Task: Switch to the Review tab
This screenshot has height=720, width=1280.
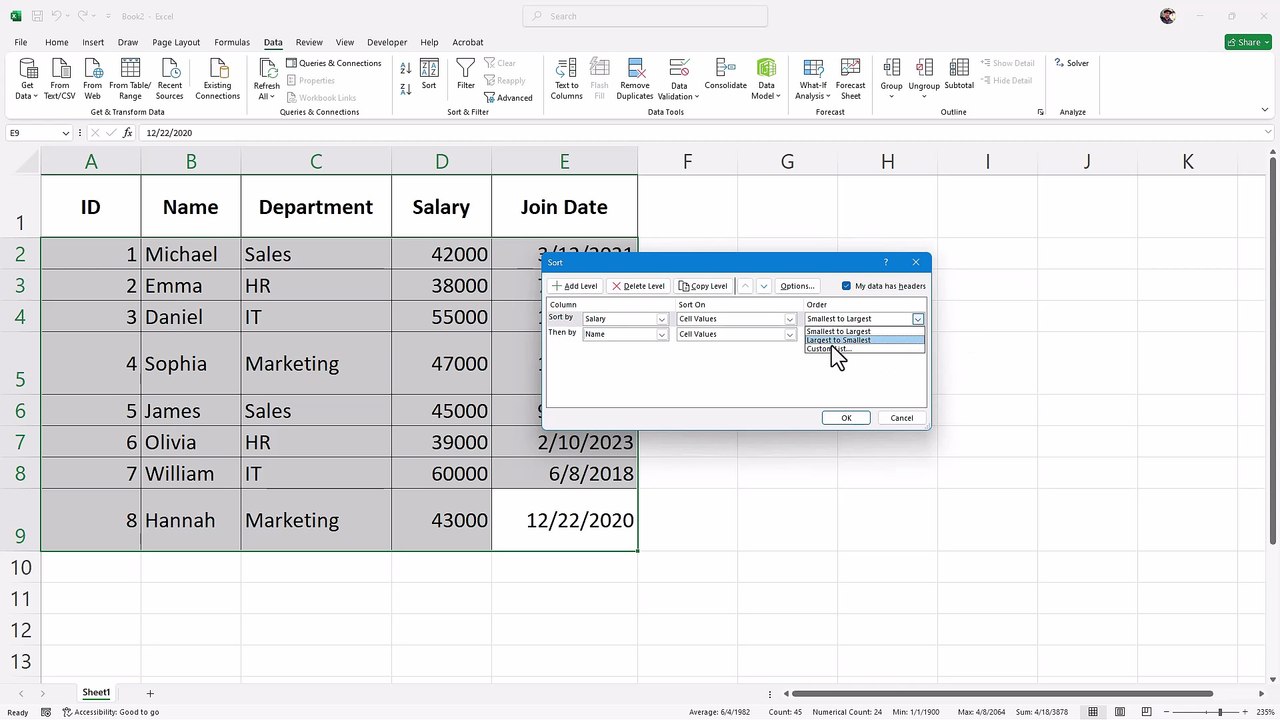Action: pos(309,42)
